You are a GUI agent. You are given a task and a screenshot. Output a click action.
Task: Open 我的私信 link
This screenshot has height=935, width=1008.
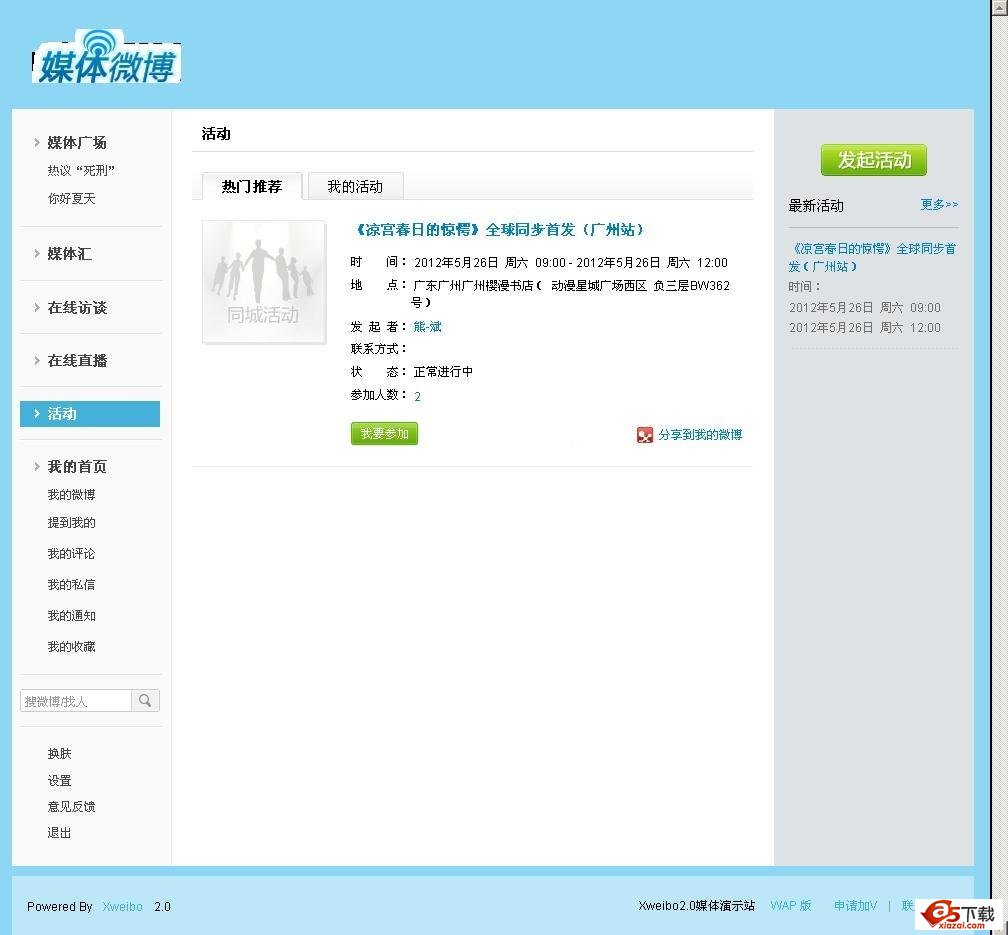(x=71, y=585)
